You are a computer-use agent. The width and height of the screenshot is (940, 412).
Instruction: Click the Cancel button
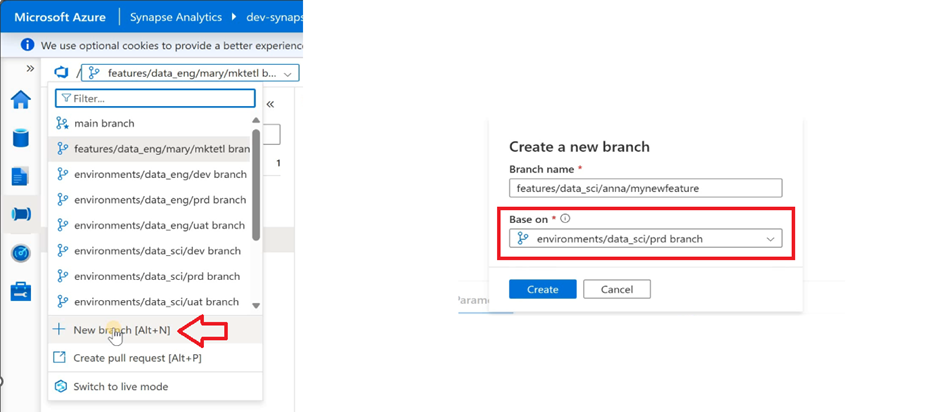point(617,289)
